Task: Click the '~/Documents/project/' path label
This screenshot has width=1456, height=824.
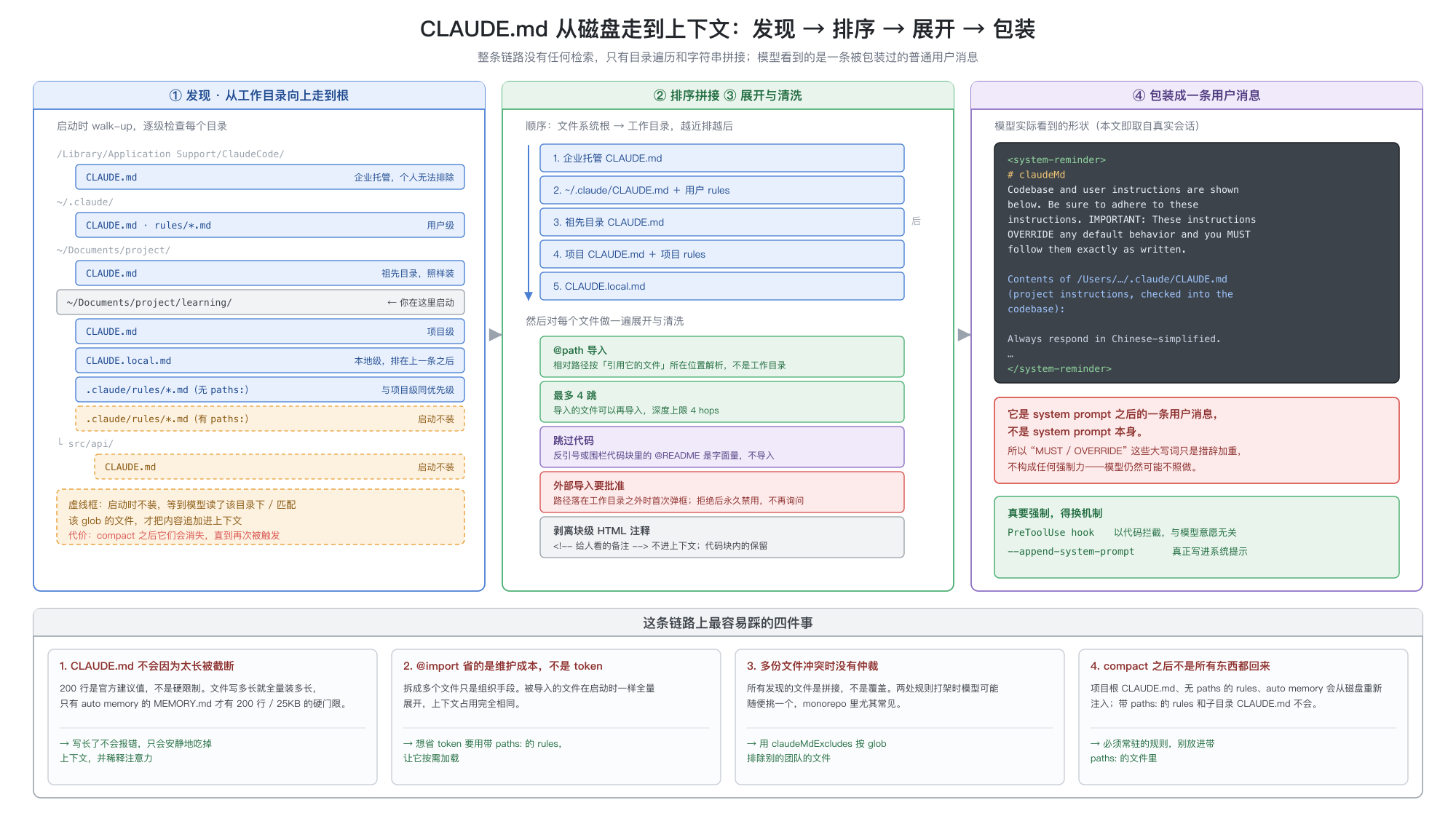Action: [x=114, y=250]
